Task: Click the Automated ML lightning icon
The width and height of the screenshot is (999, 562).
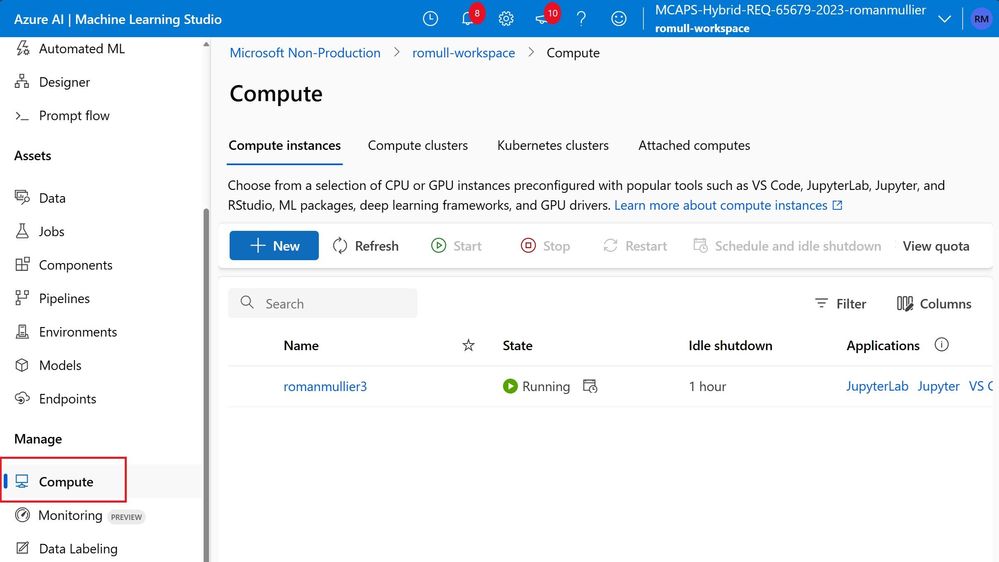Action: coord(22,48)
